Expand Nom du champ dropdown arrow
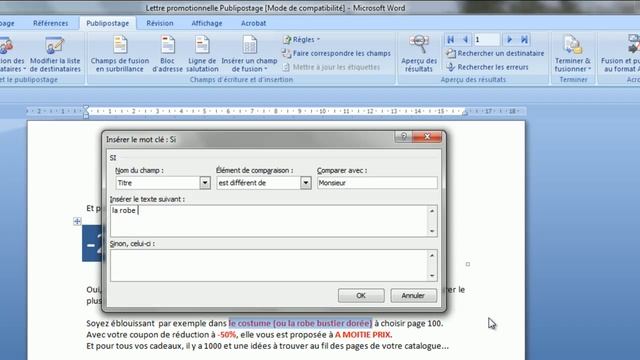Viewport: 640px width, 360px height. [205, 183]
